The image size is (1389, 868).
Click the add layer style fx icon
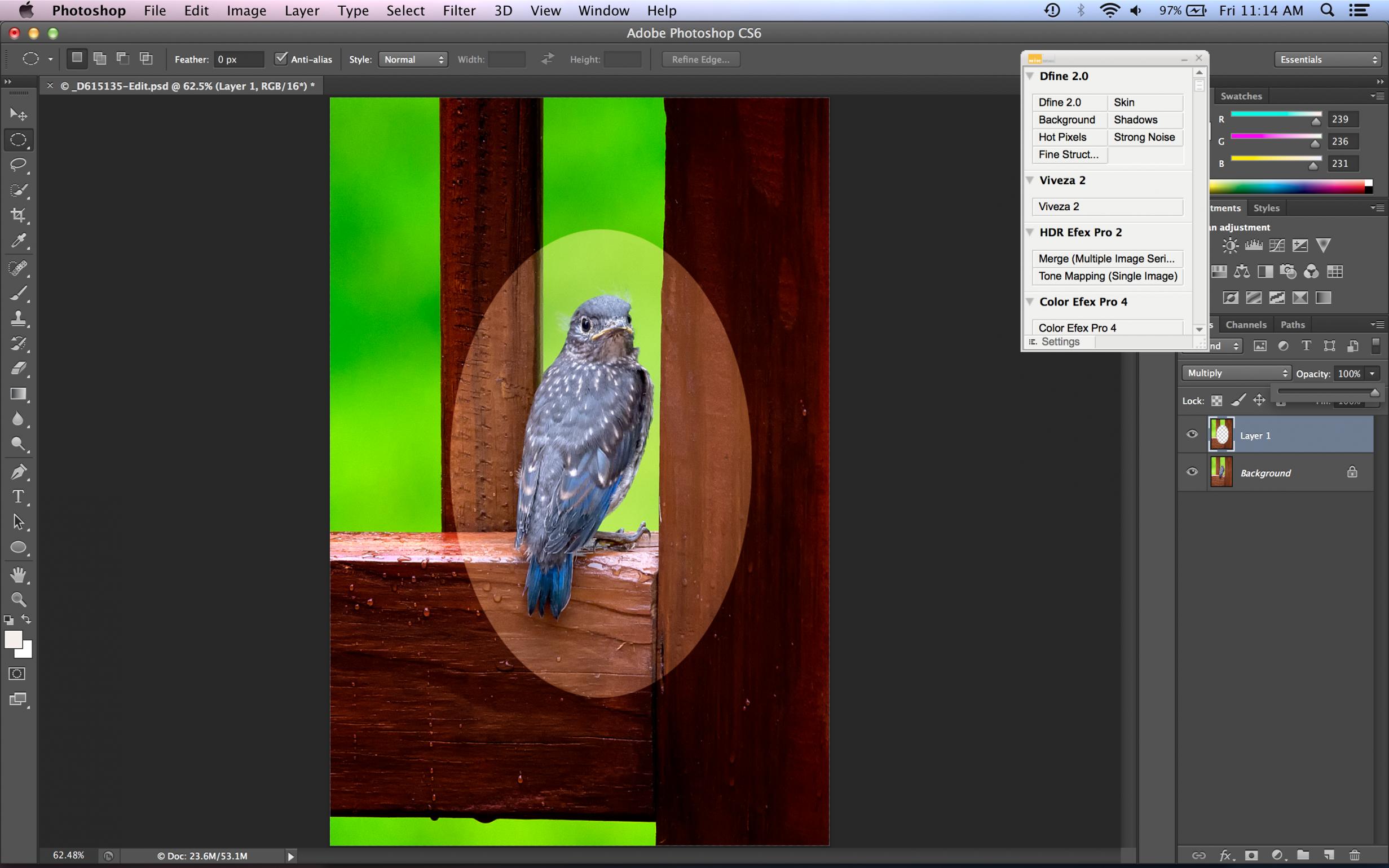click(x=1225, y=856)
